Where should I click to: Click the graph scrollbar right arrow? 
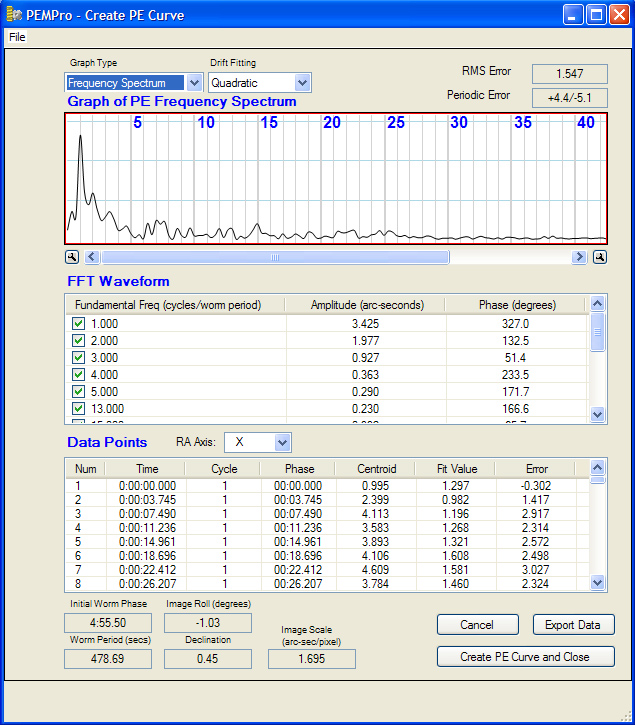[x=579, y=257]
